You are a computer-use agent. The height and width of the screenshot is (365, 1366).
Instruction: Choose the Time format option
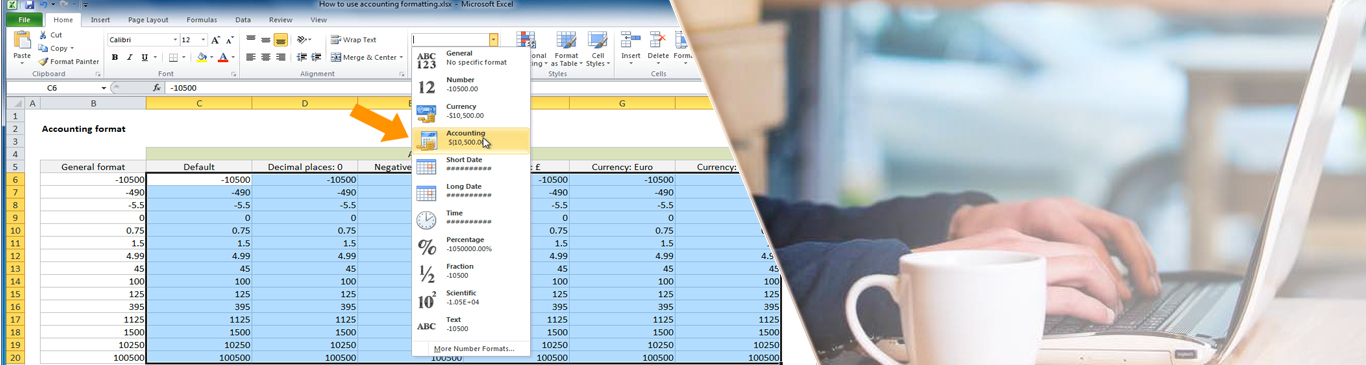470,220
